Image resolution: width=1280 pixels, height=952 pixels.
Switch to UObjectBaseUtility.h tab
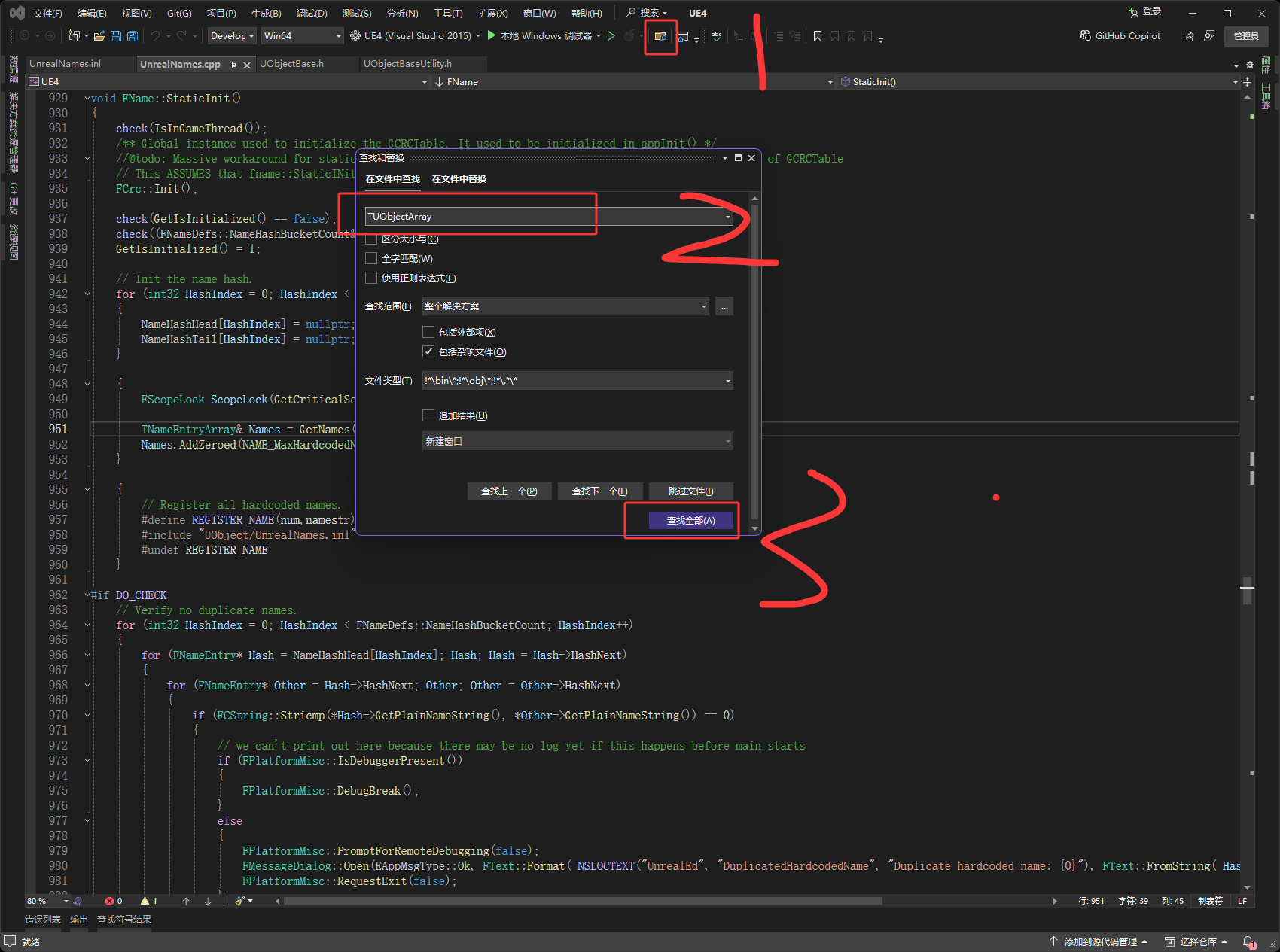pos(407,64)
